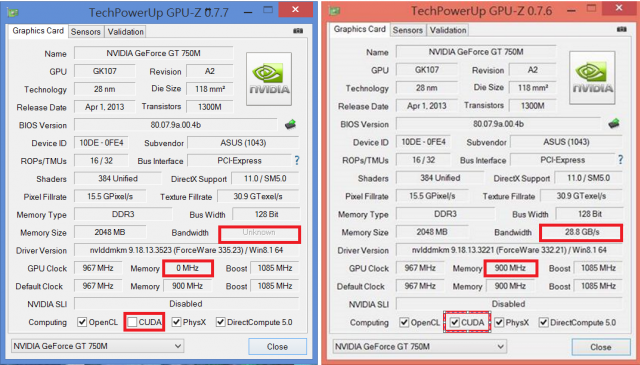This screenshot has width=640, height=365.
Task: Click Driver Version field showing ForceWare 335.23
Action: [187, 250]
